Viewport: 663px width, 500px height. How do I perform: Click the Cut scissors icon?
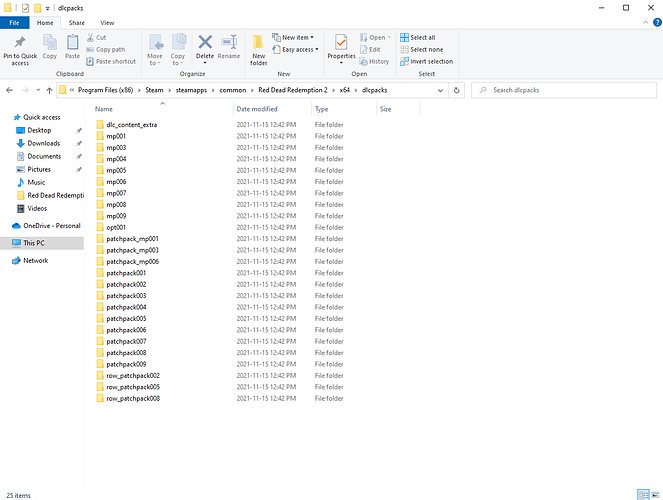coord(90,38)
